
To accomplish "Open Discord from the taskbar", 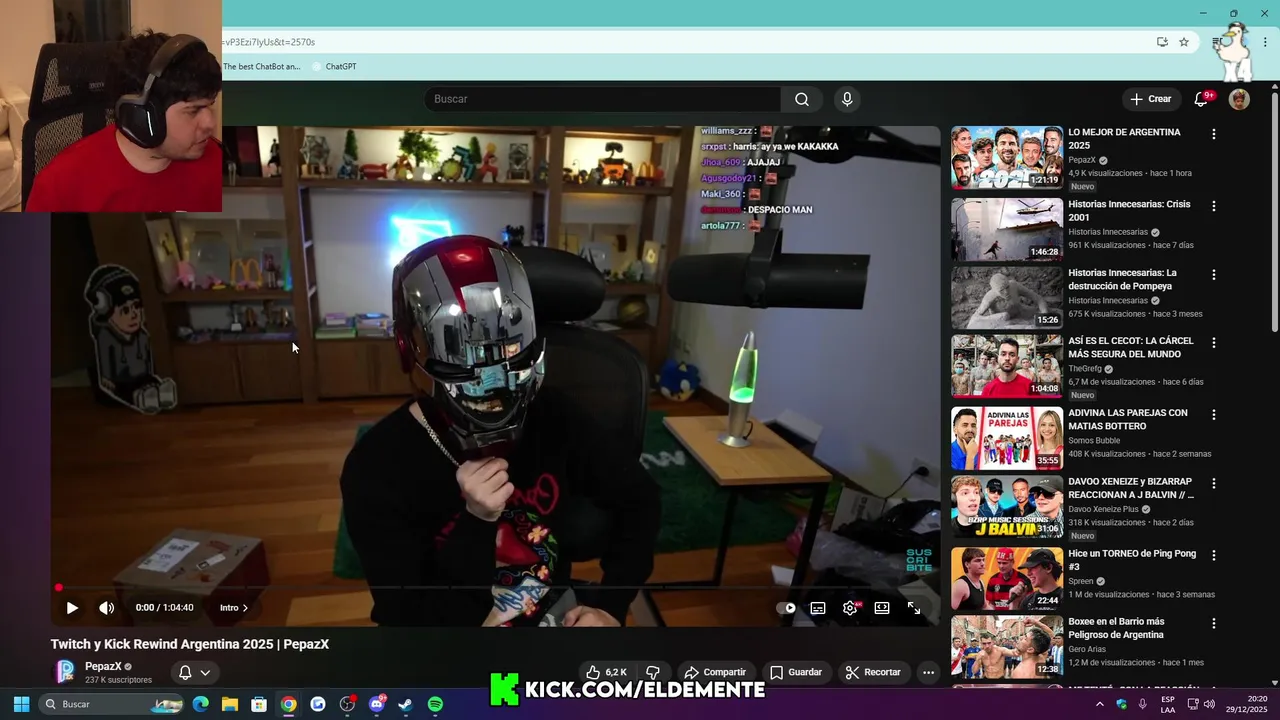I will point(377,704).
